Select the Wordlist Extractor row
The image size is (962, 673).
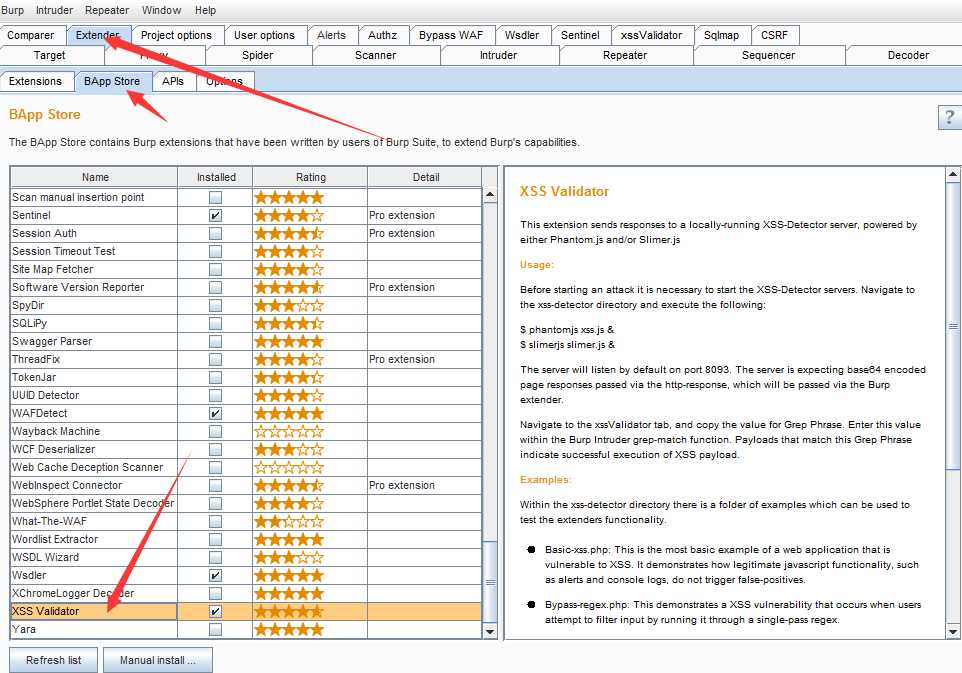click(94, 539)
